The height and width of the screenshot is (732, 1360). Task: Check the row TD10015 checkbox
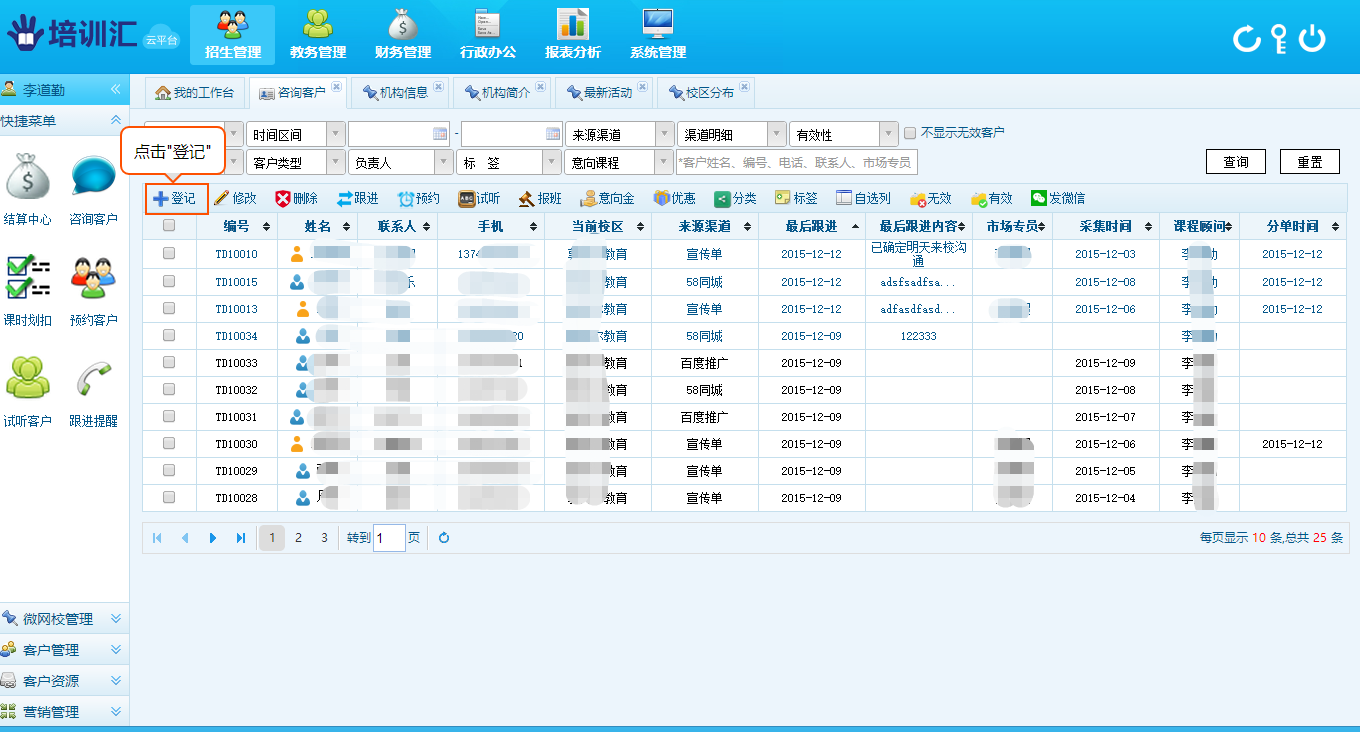(x=169, y=282)
